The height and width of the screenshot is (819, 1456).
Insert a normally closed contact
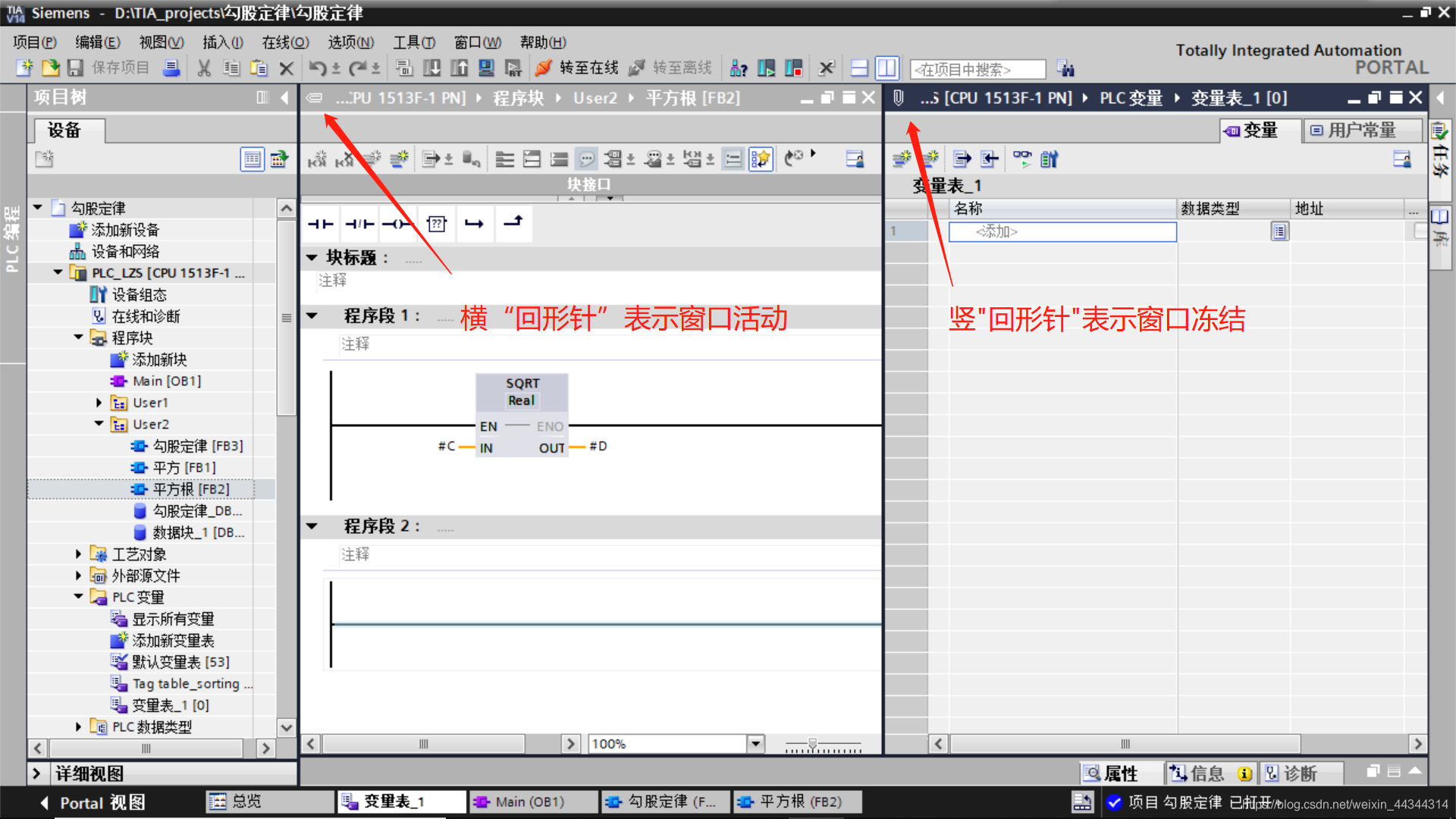(359, 224)
